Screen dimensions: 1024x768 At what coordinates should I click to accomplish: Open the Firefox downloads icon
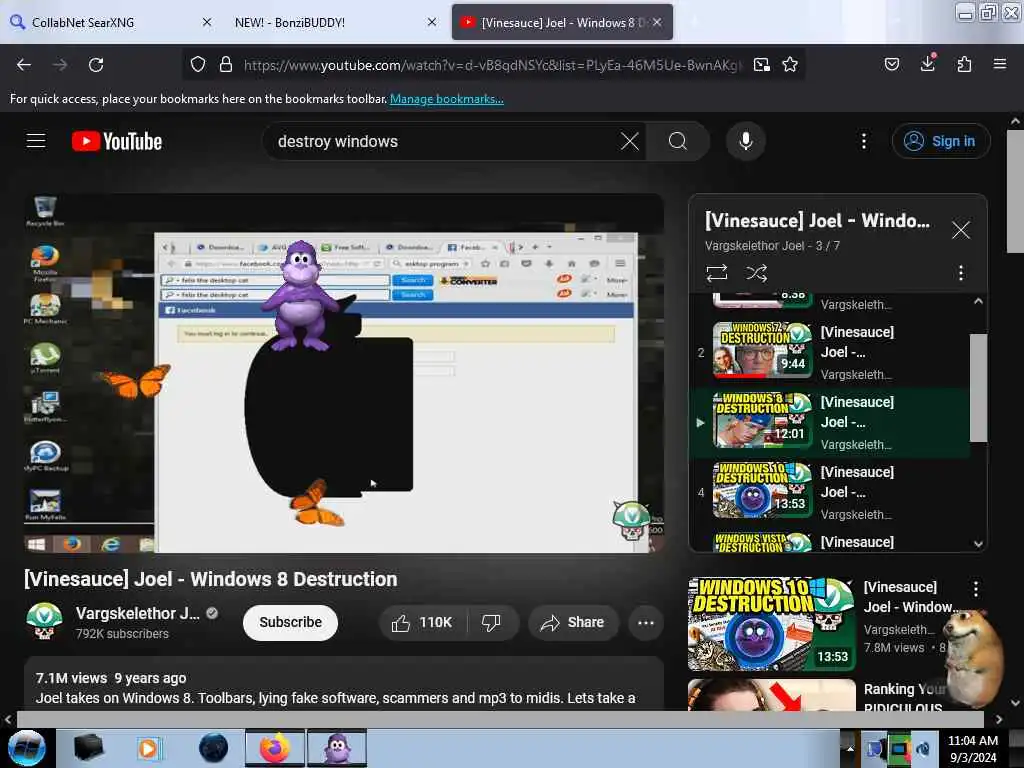click(928, 64)
